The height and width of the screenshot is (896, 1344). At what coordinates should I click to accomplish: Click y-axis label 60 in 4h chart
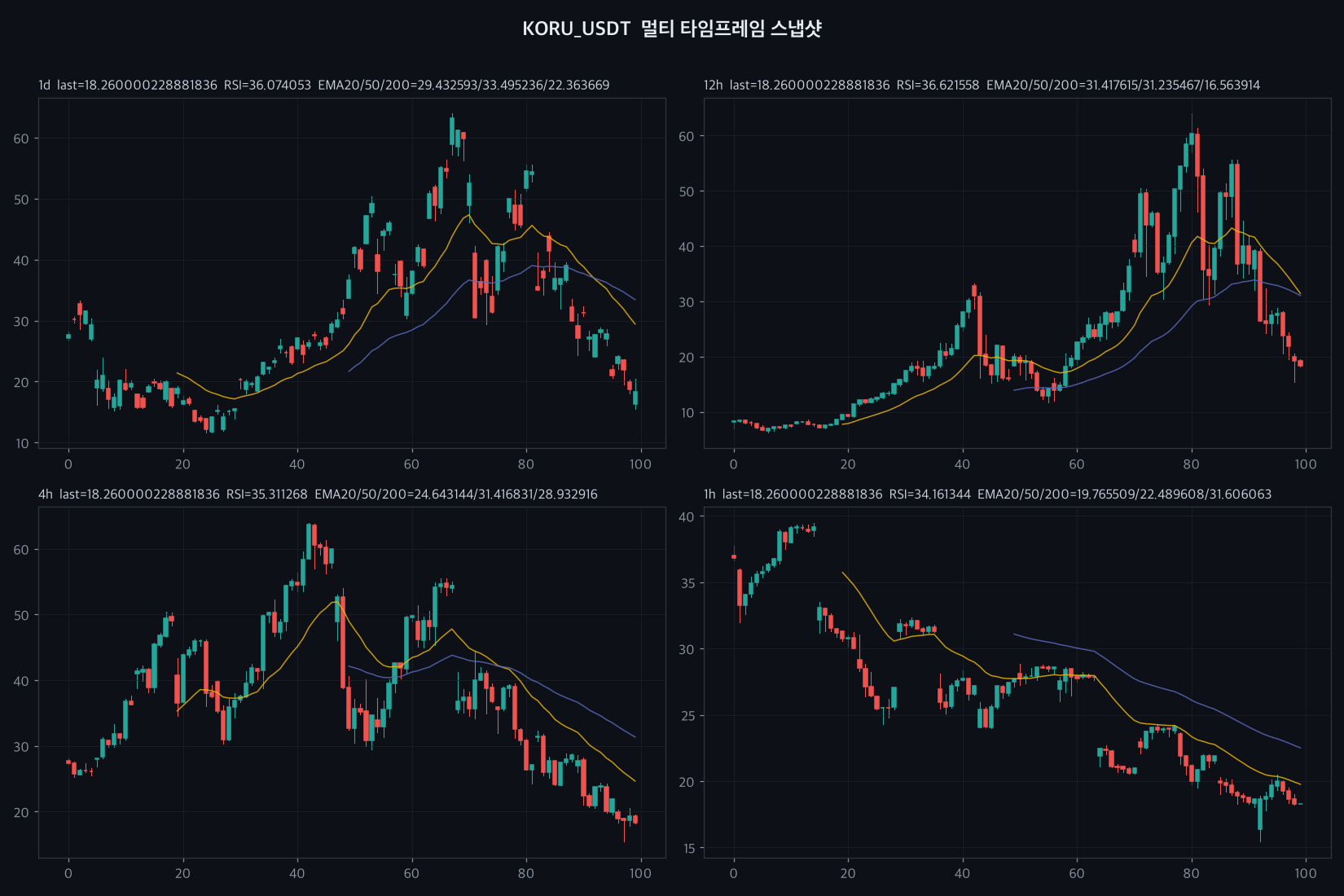click(x=21, y=550)
